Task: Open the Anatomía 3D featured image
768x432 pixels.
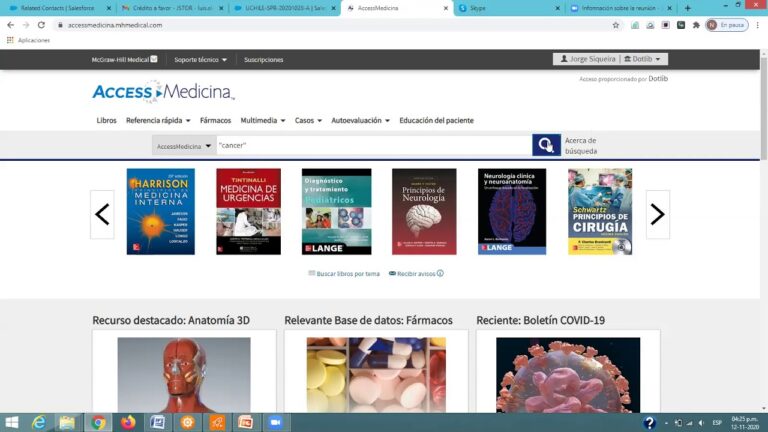Action: pos(184,375)
